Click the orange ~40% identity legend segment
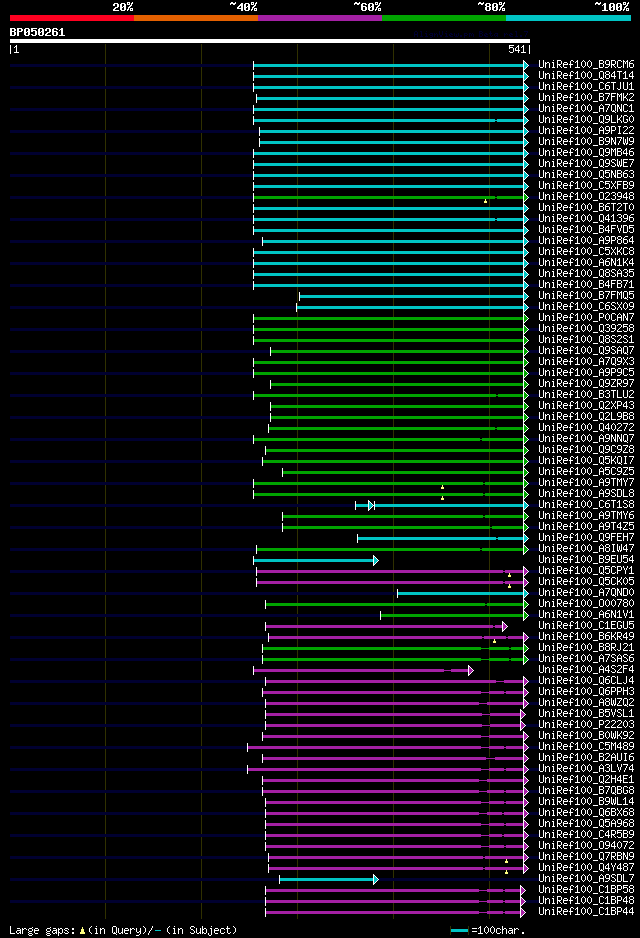The image size is (640, 938). coord(196,18)
